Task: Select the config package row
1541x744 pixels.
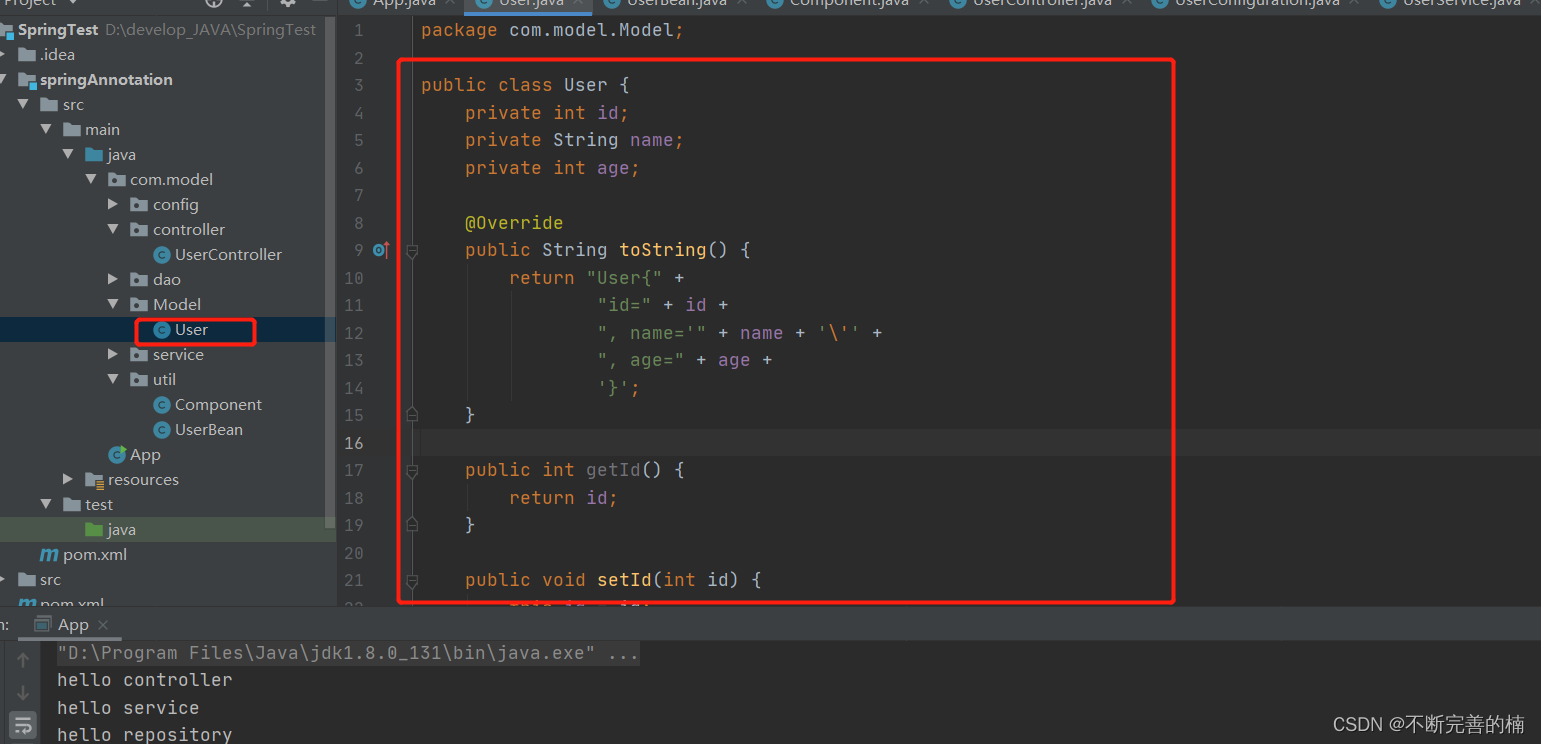Action: tap(168, 205)
